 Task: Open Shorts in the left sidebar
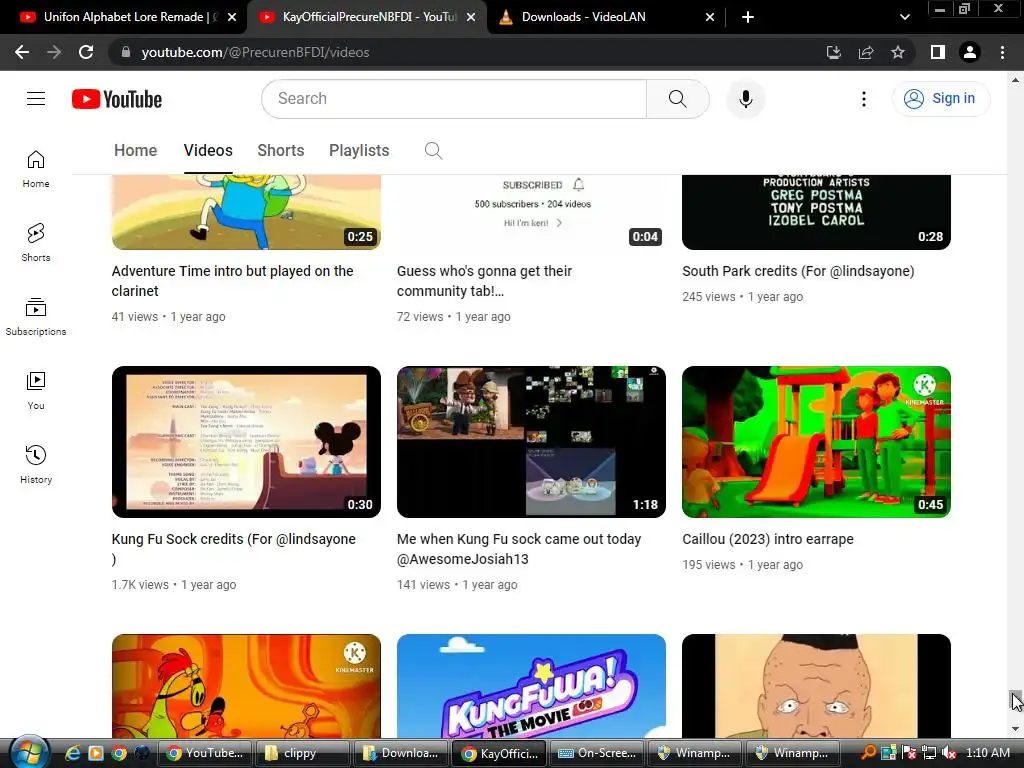(x=36, y=243)
